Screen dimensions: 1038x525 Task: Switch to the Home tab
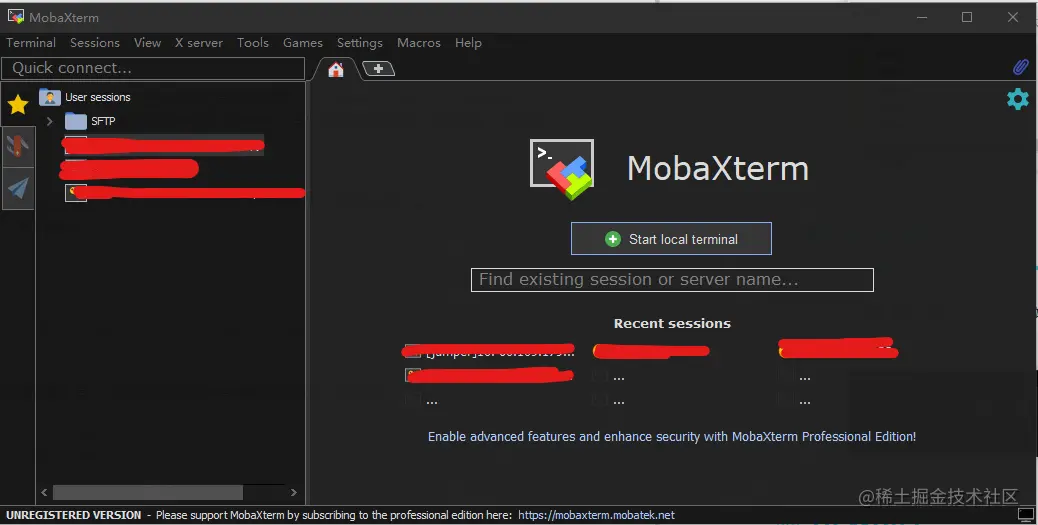336,69
